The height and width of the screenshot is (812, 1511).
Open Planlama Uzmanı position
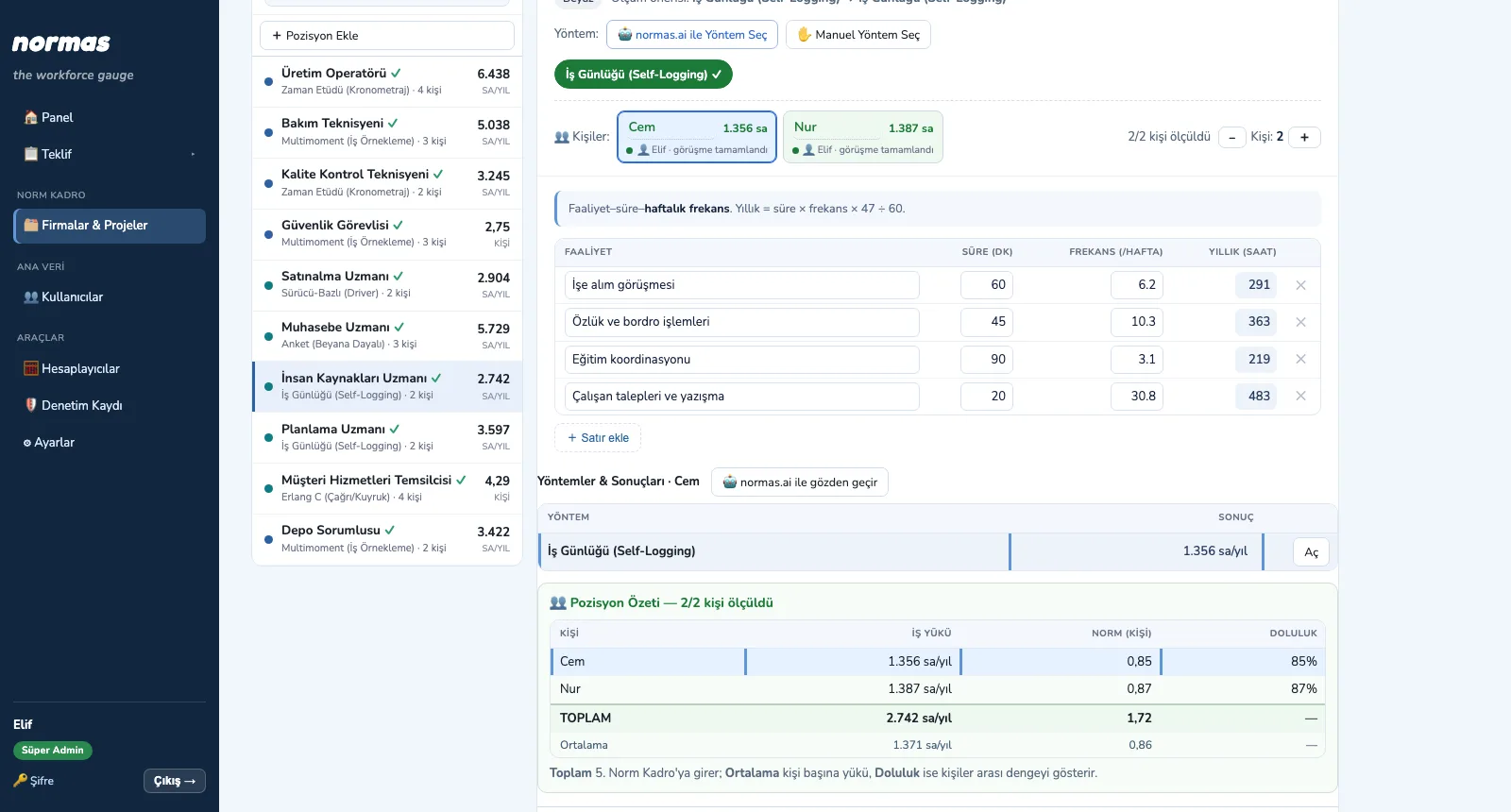click(387, 437)
